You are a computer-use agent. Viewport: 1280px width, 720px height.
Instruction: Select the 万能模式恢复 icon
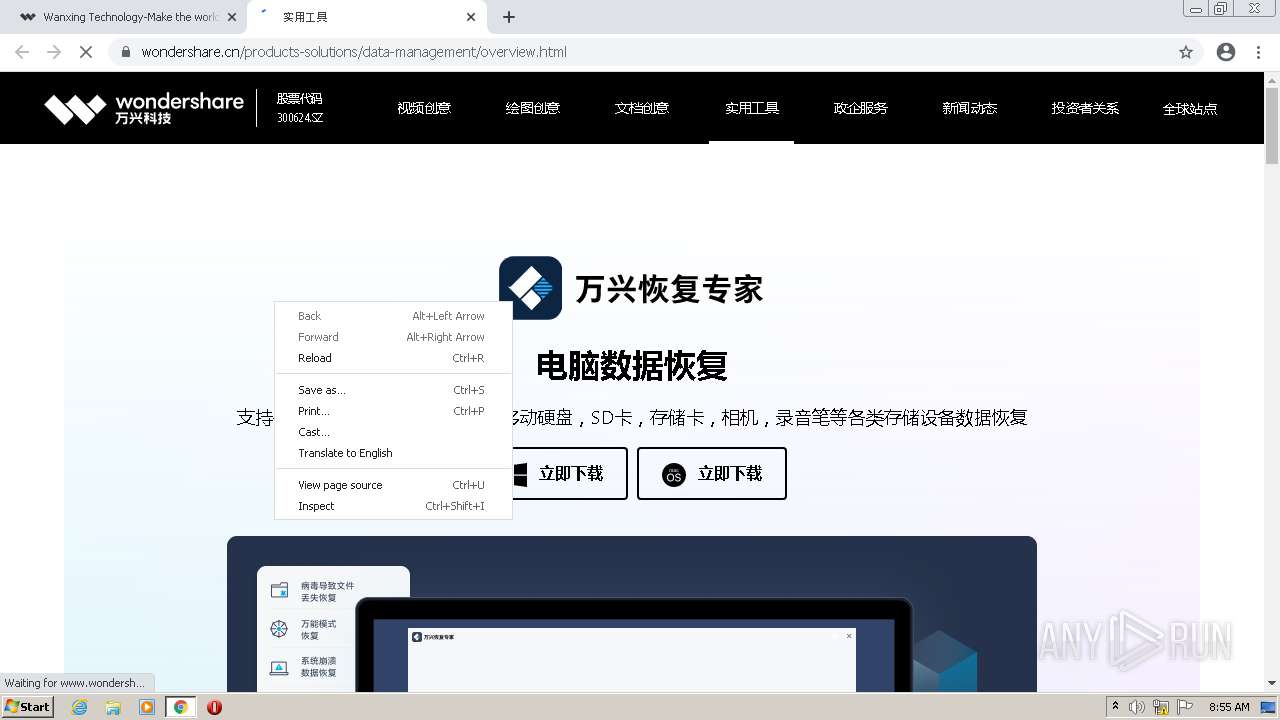[279, 629]
